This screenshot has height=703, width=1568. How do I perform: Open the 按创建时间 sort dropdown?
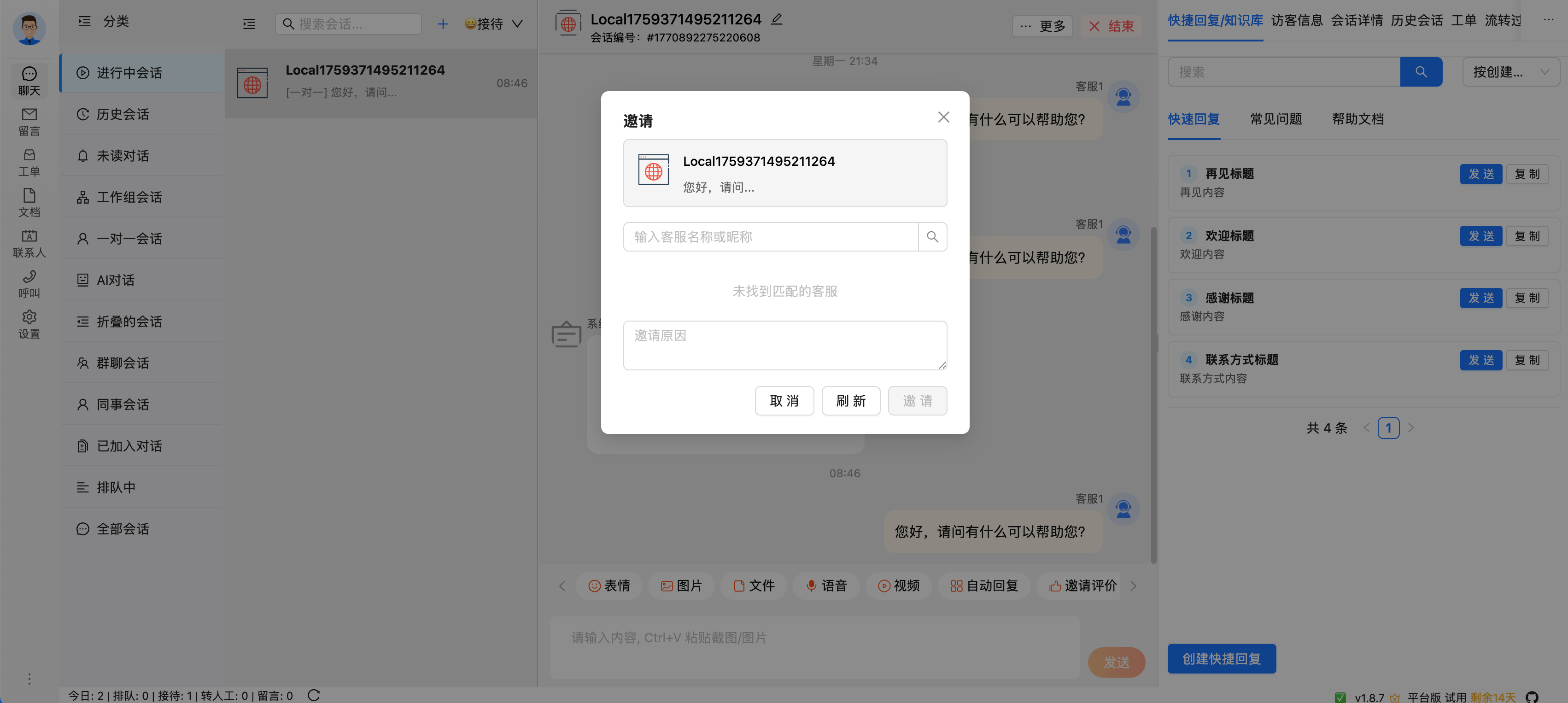[1511, 71]
